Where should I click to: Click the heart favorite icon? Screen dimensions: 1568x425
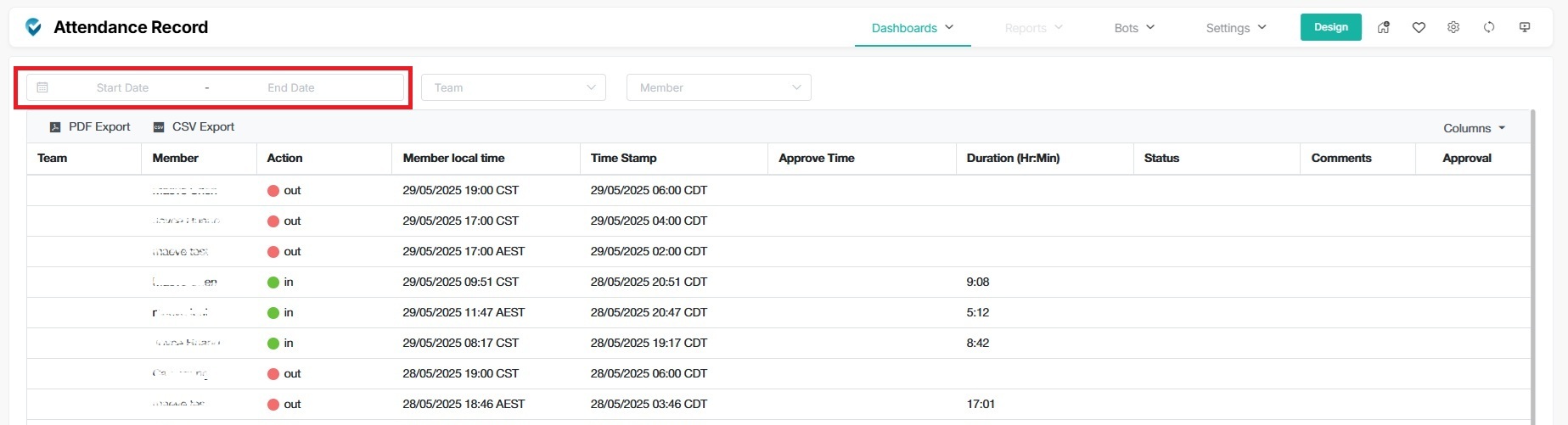[x=1419, y=27]
